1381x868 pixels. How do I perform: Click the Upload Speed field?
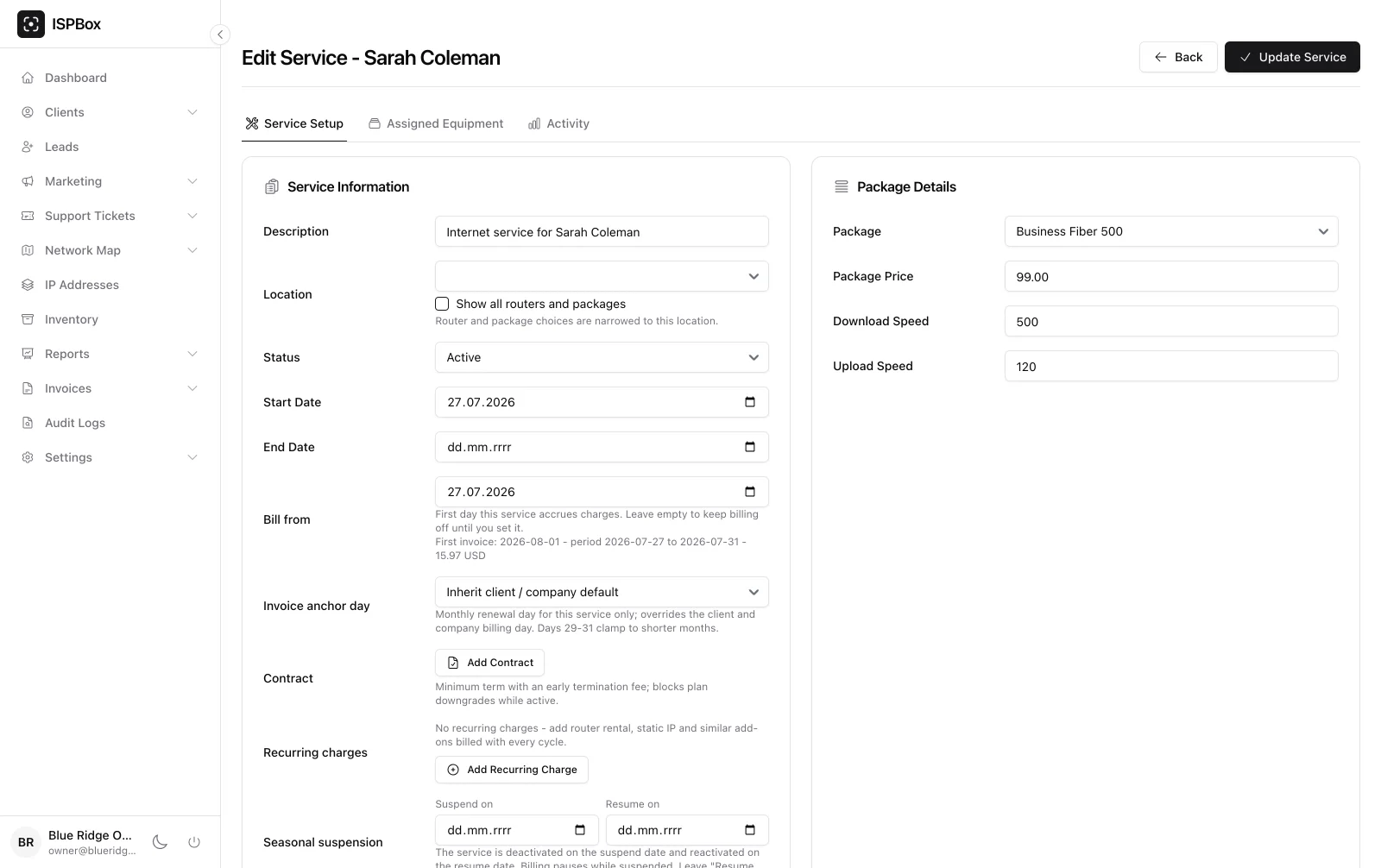pos(1171,366)
